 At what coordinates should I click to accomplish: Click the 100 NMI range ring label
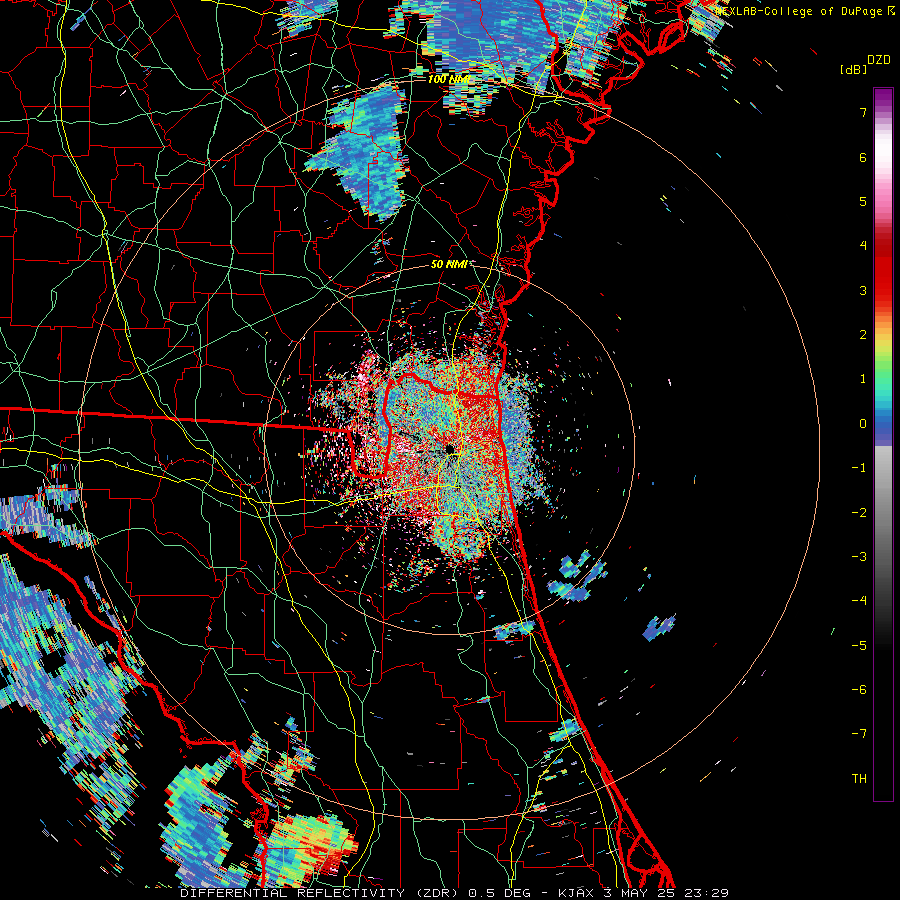(x=449, y=79)
